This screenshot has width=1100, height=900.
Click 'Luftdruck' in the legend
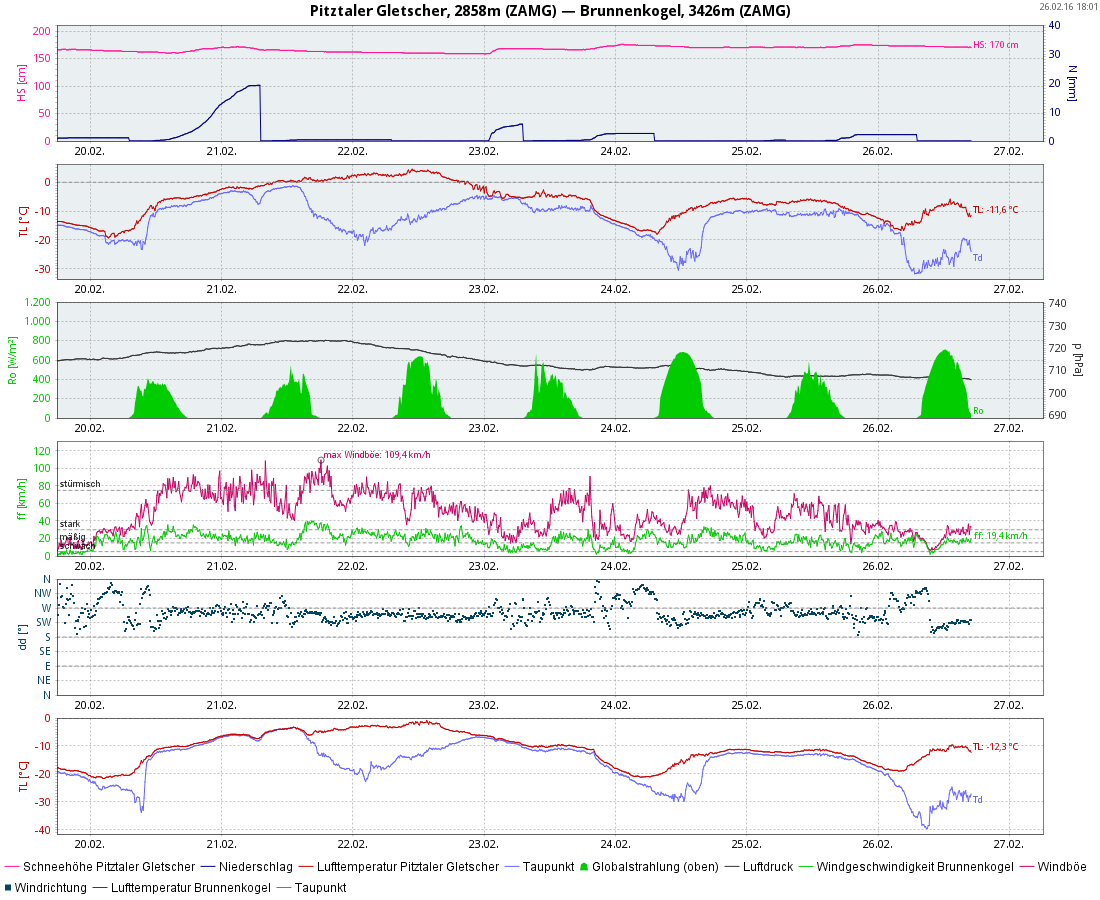coord(767,867)
